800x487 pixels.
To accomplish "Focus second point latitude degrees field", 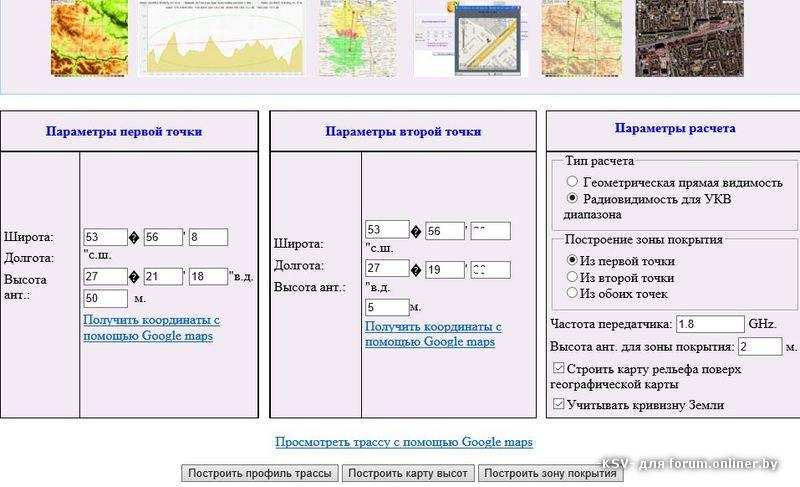I will click(387, 230).
